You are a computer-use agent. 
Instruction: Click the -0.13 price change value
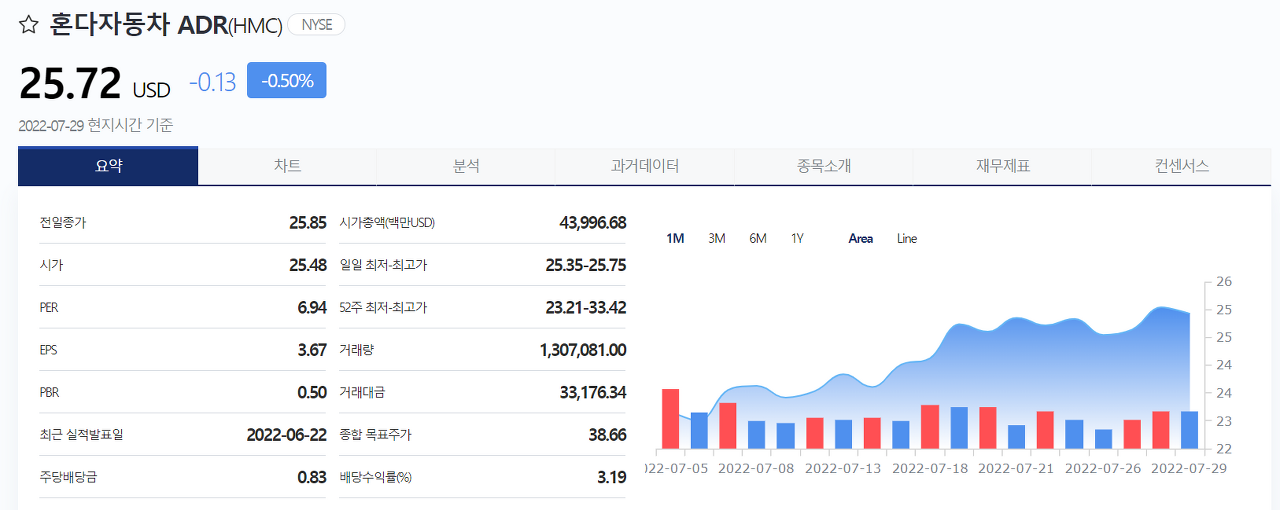(x=213, y=82)
